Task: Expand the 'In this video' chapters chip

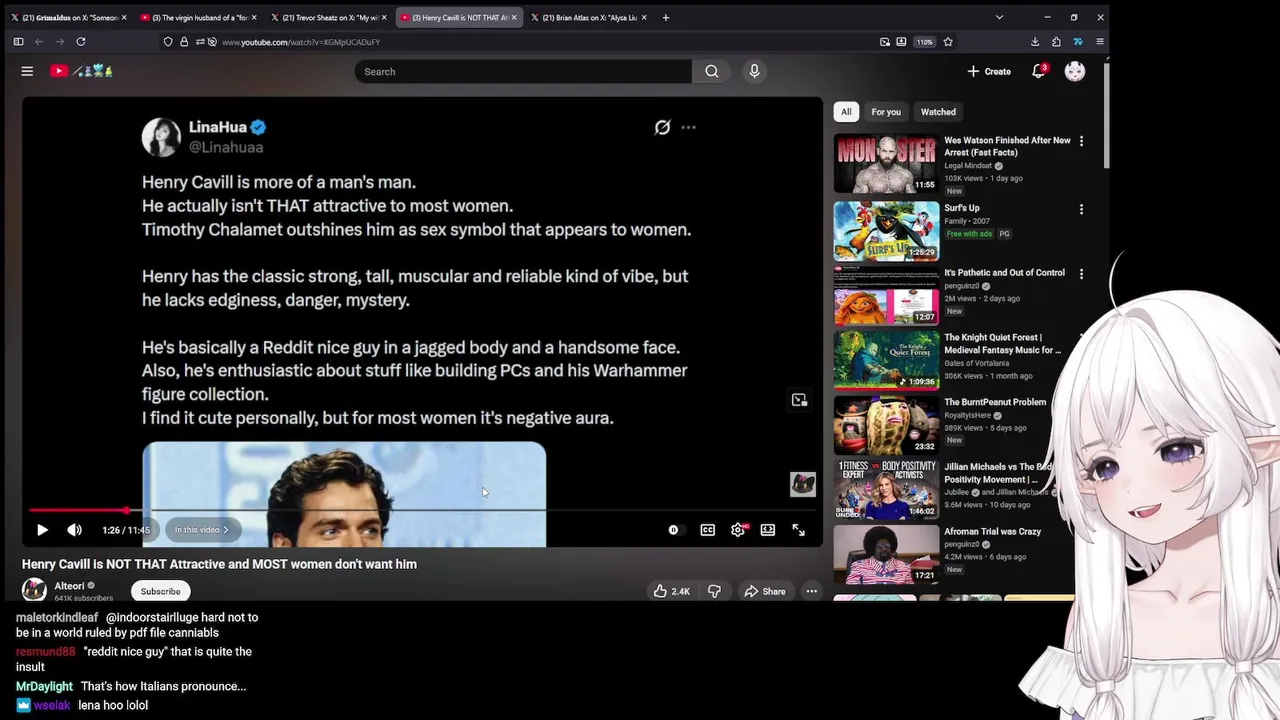Action: pyautogui.click(x=202, y=530)
